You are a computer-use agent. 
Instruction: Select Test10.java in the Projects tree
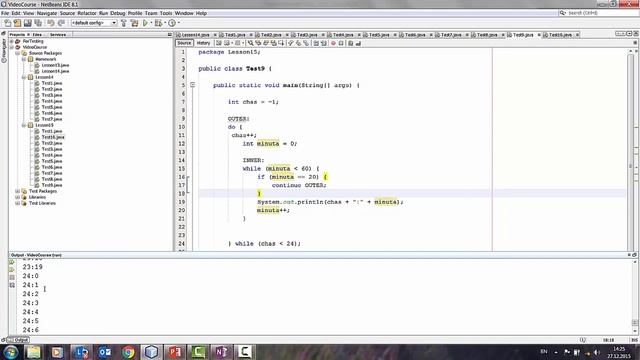[53, 137]
